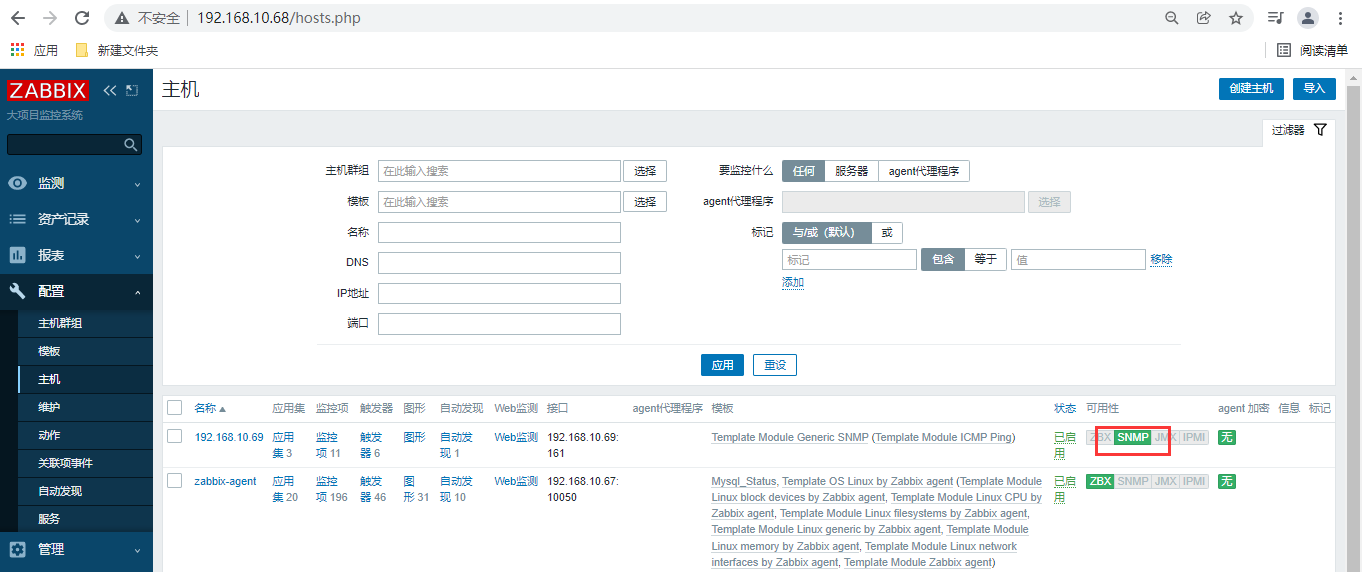Open the browser profile avatar
Screen dimensions: 1362x572
point(1308,18)
